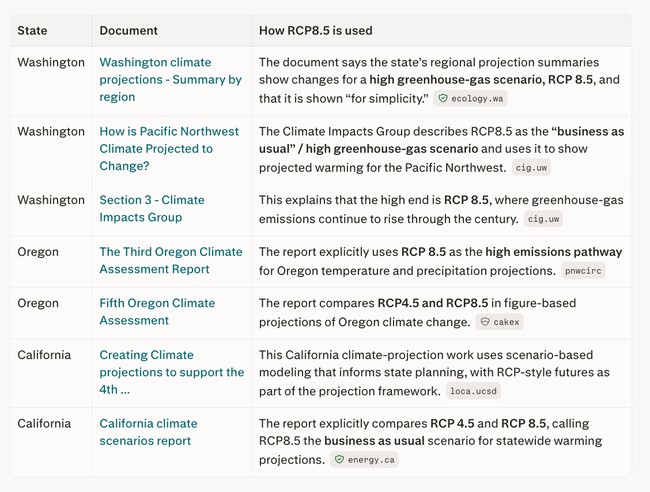Viewport: 650px width, 492px height.
Task: Open California climate scenarios report link
Action: pos(148,432)
